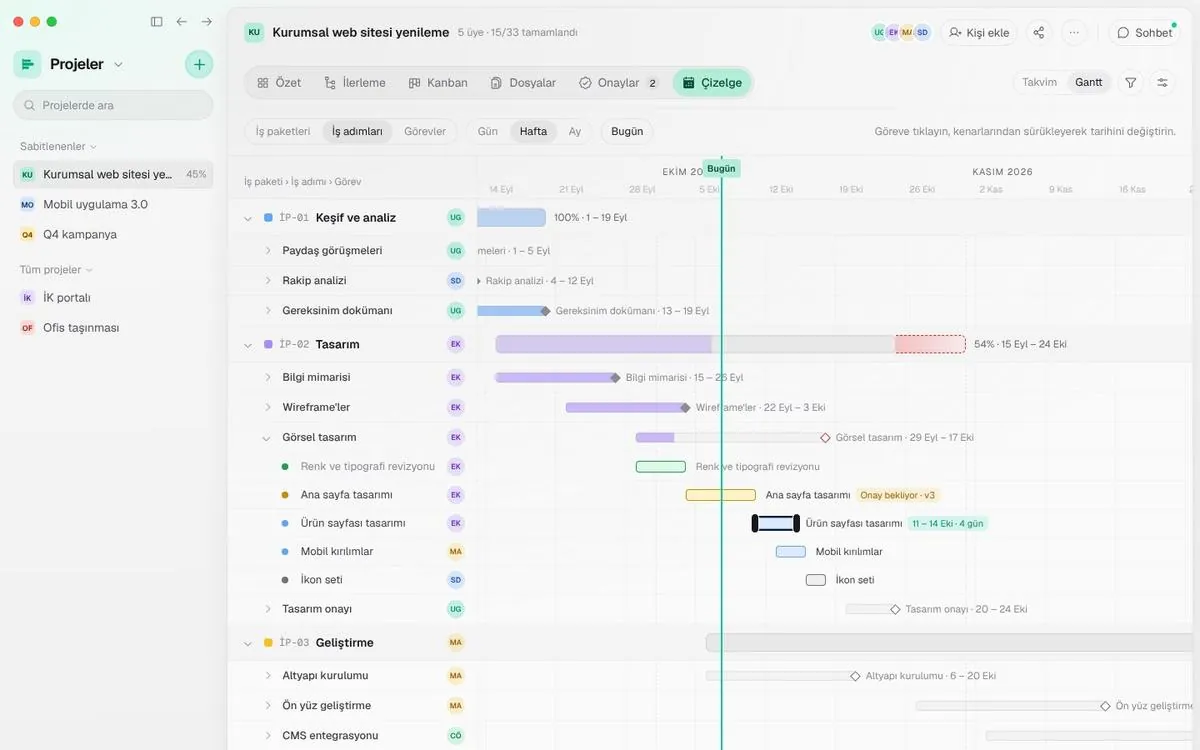
Task: Select the Ürün sayfası tasarımı Gantt bar
Action: (x=776, y=523)
